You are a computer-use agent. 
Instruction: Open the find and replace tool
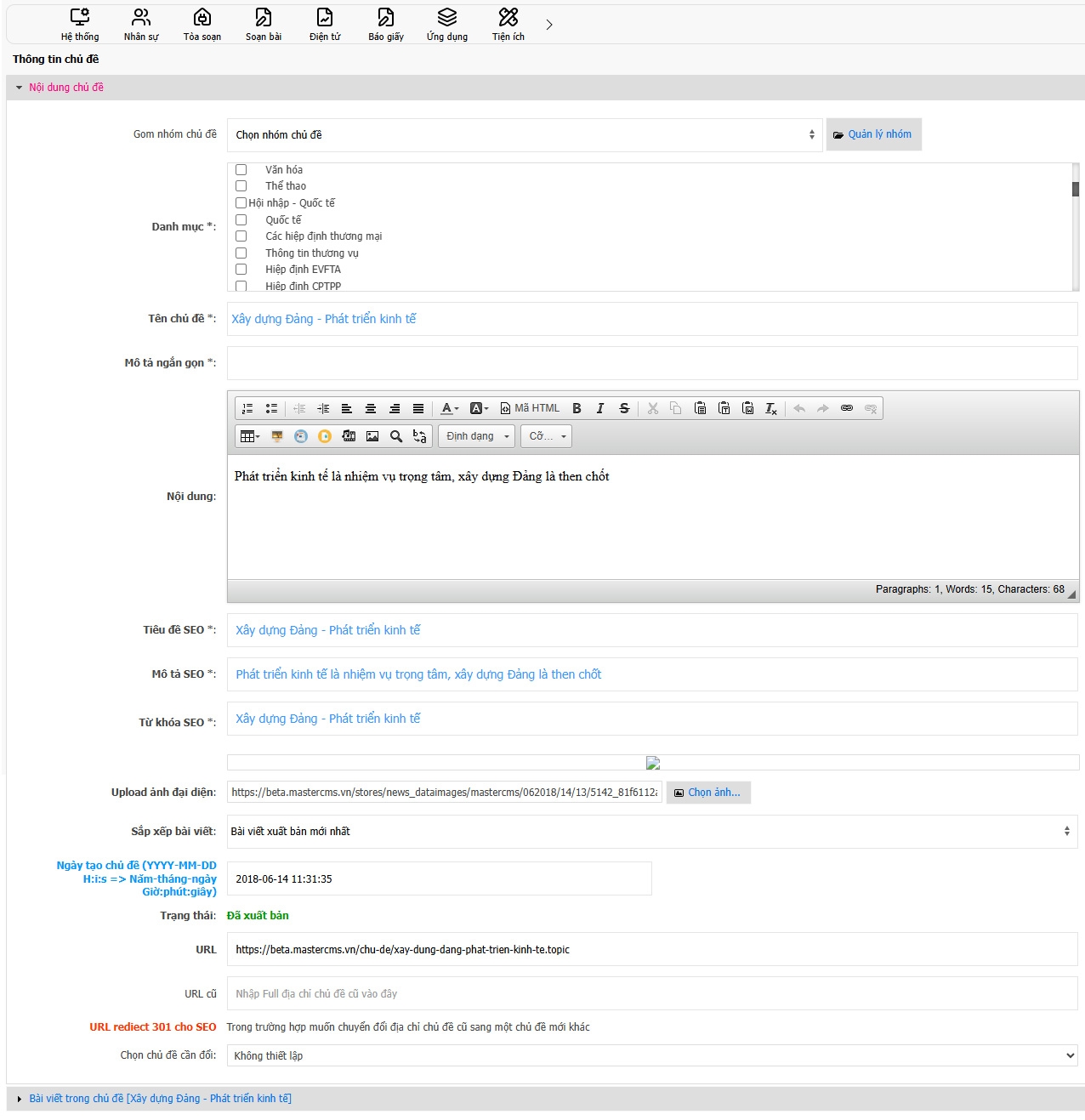[x=420, y=437]
